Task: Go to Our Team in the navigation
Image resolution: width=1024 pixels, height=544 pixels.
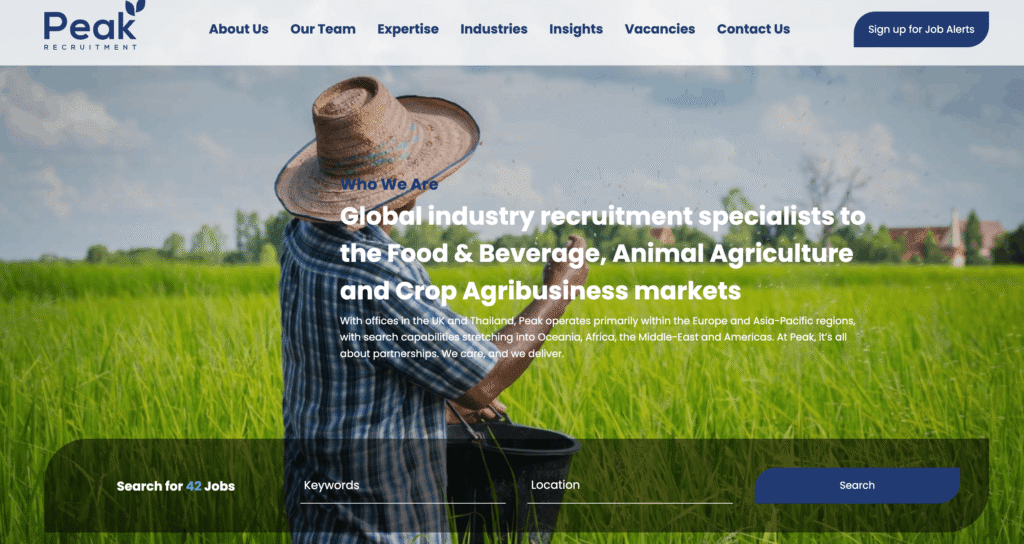Action: tap(323, 29)
